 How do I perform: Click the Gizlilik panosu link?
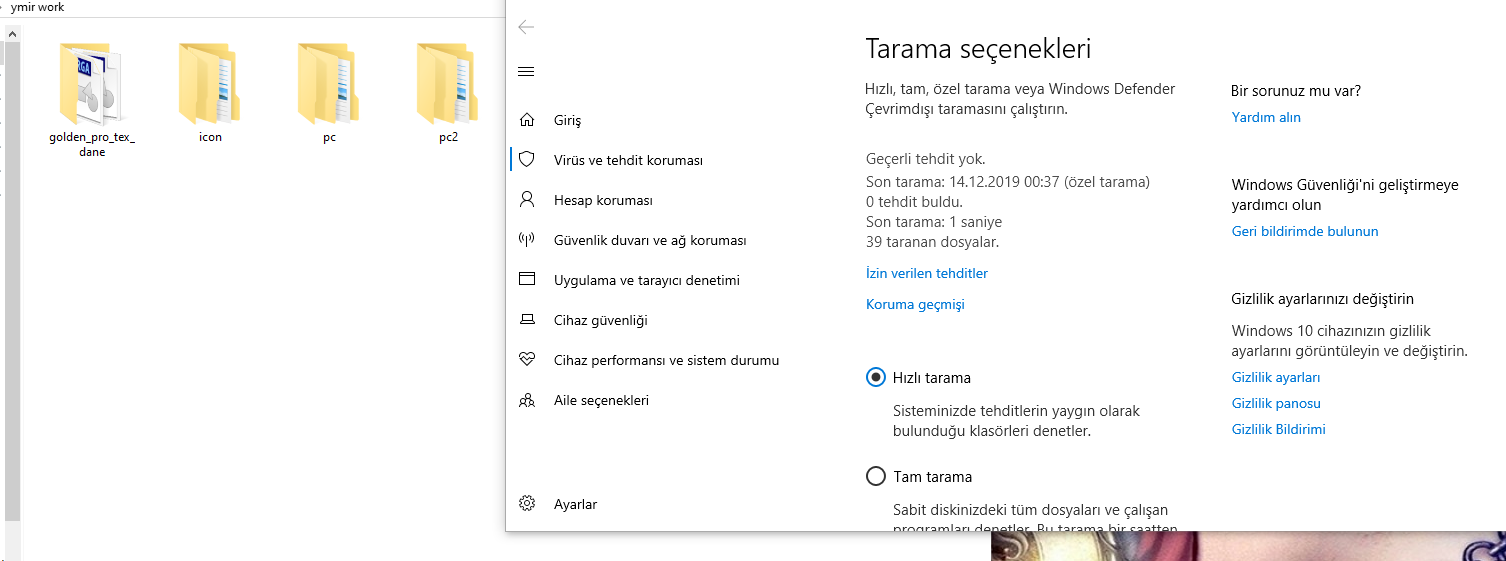tap(1276, 403)
